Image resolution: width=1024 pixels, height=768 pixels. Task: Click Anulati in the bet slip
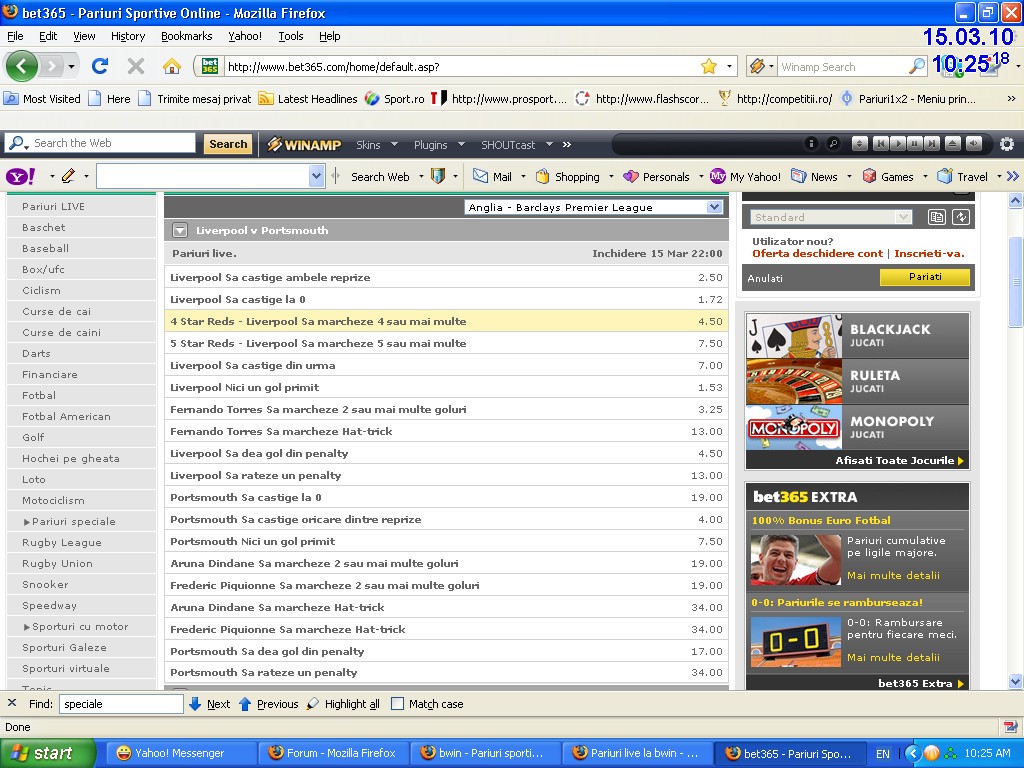tap(765, 278)
